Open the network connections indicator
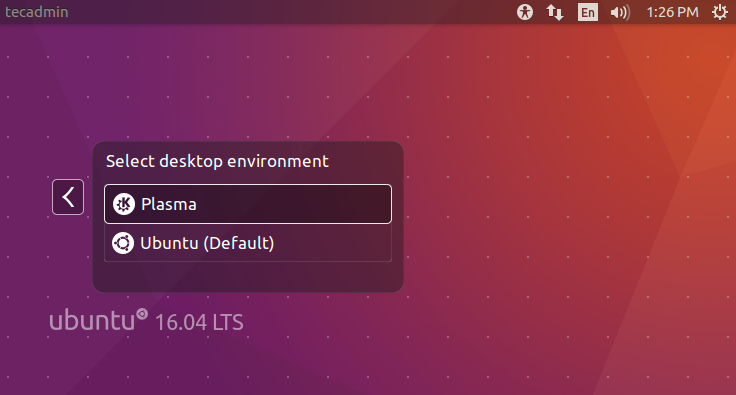This screenshot has width=736, height=395. (x=554, y=12)
